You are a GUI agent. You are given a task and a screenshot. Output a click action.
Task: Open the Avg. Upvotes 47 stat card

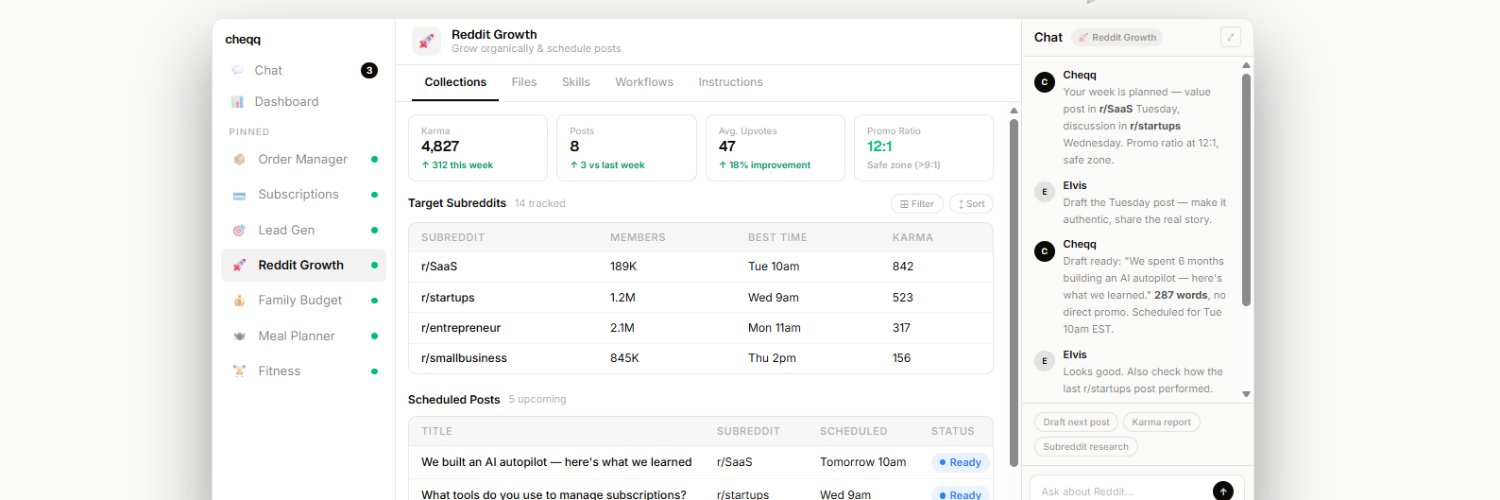(775, 148)
